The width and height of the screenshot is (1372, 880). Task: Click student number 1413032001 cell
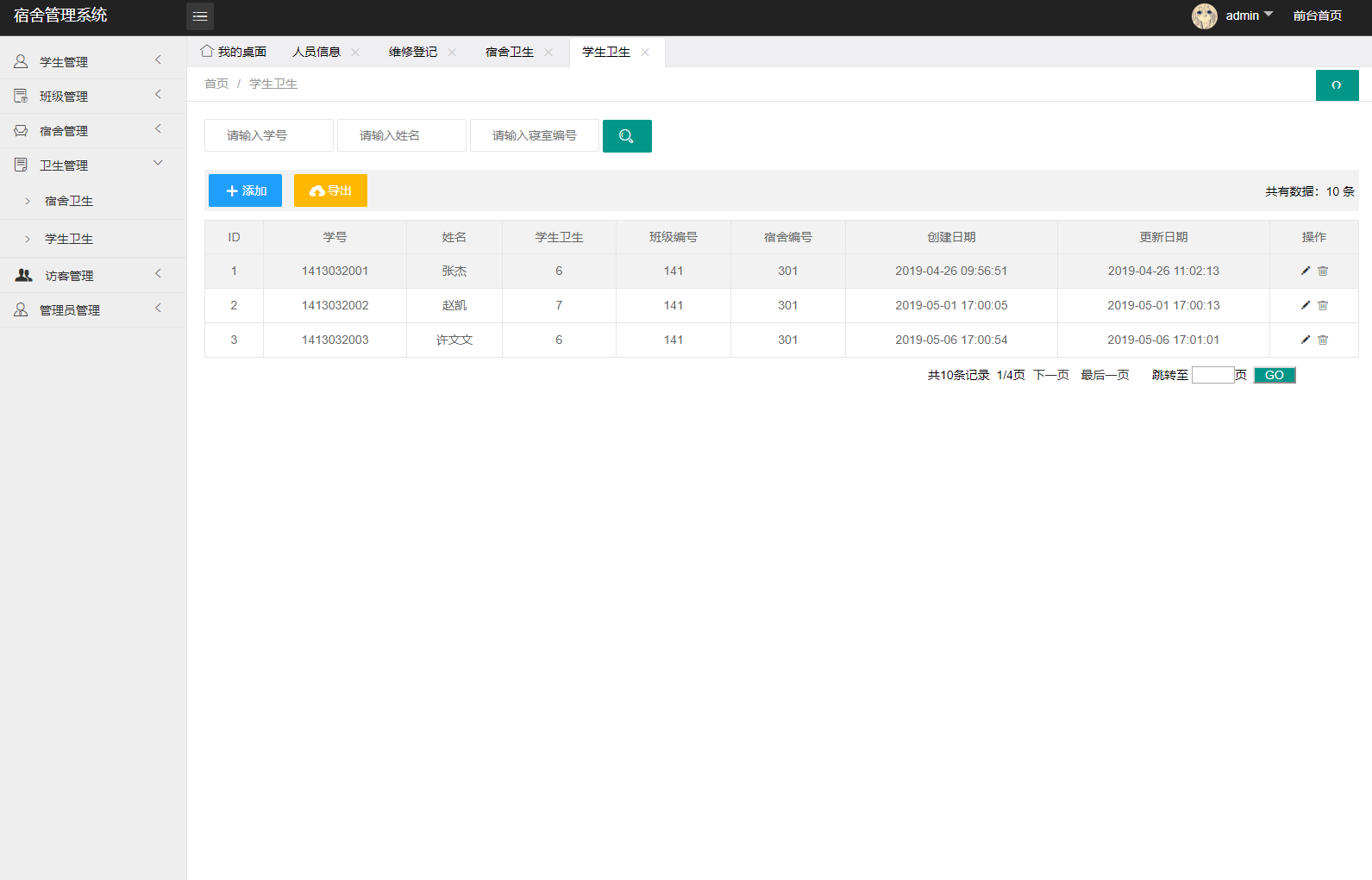click(x=335, y=271)
